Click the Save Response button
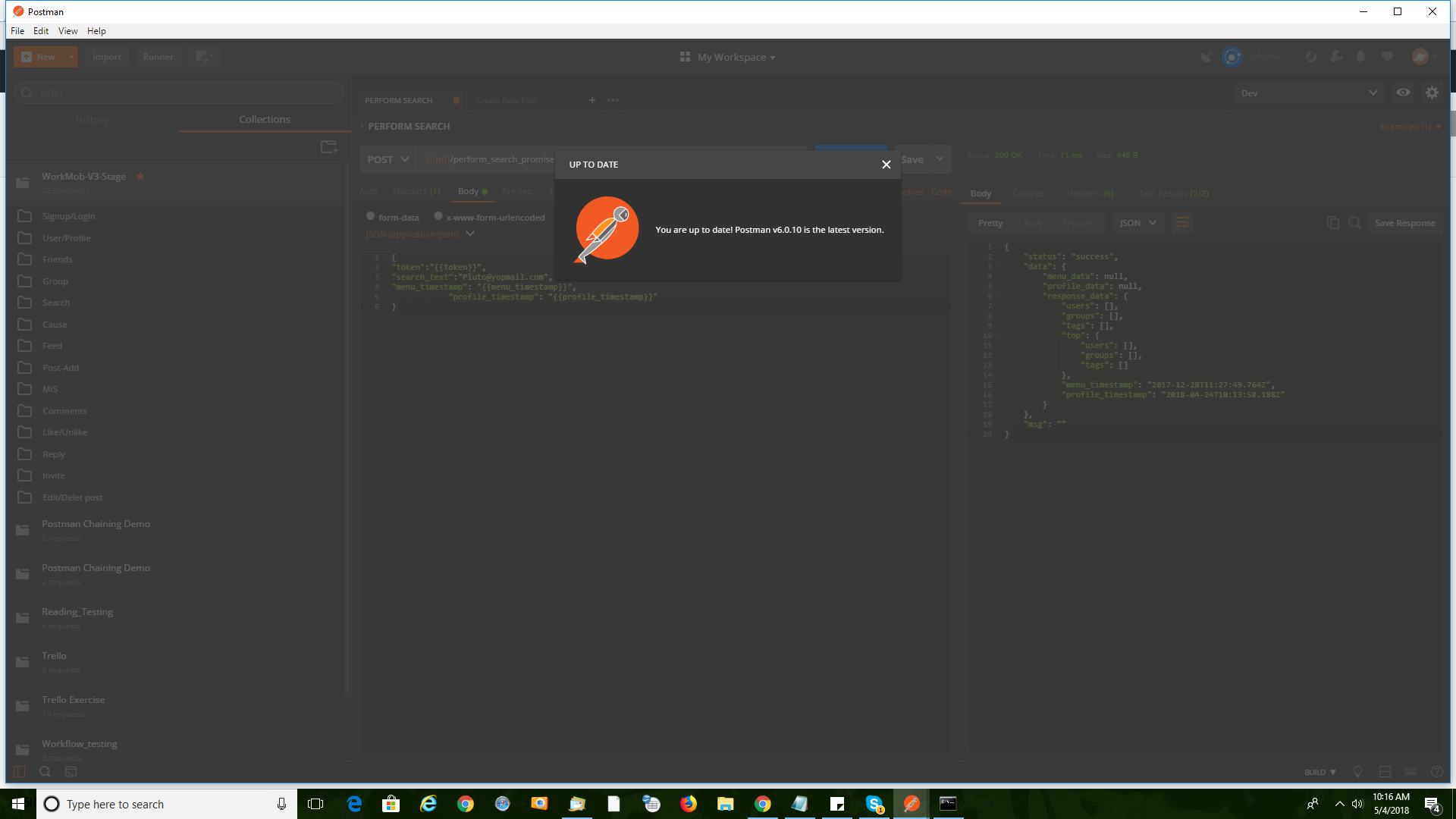Viewport: 1456px width, 819px height. coord(1404,222)
